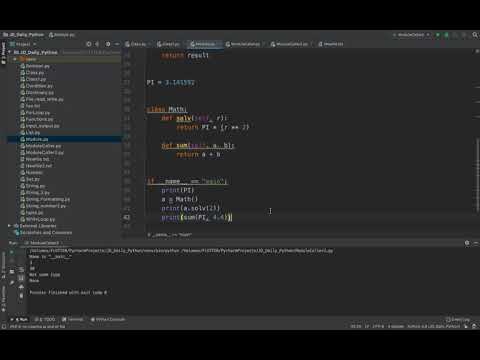
Task: Open the Run config dropdown in top toolbar
Action: [412, 35]
